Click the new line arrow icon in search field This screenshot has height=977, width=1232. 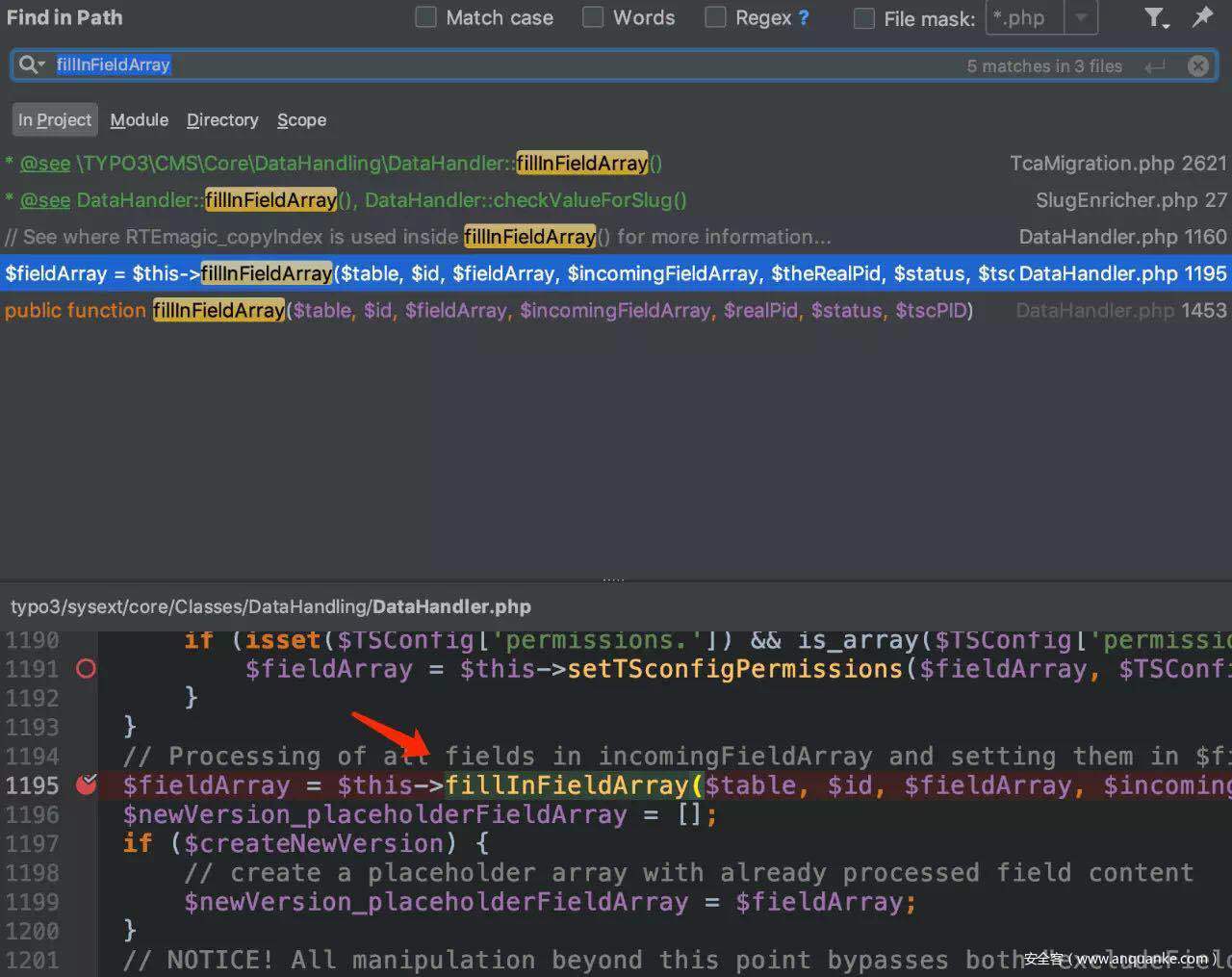pyautogui.click(x=1155, y=65)
